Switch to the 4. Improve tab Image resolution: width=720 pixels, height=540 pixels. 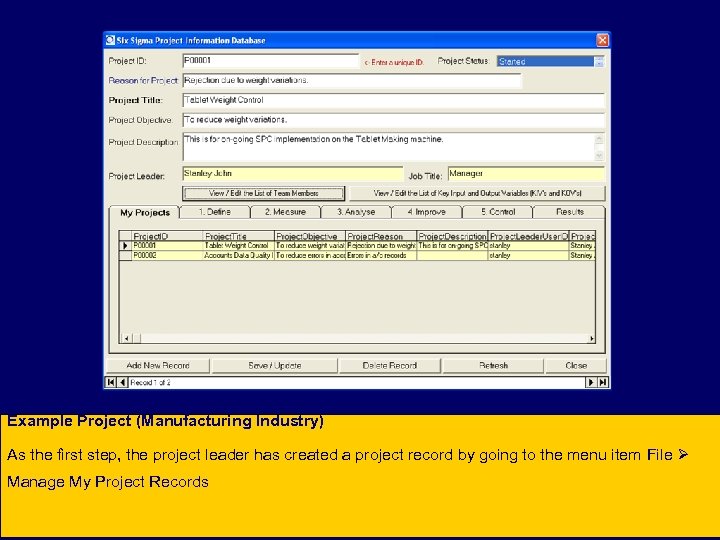click(x=427, y=212)
